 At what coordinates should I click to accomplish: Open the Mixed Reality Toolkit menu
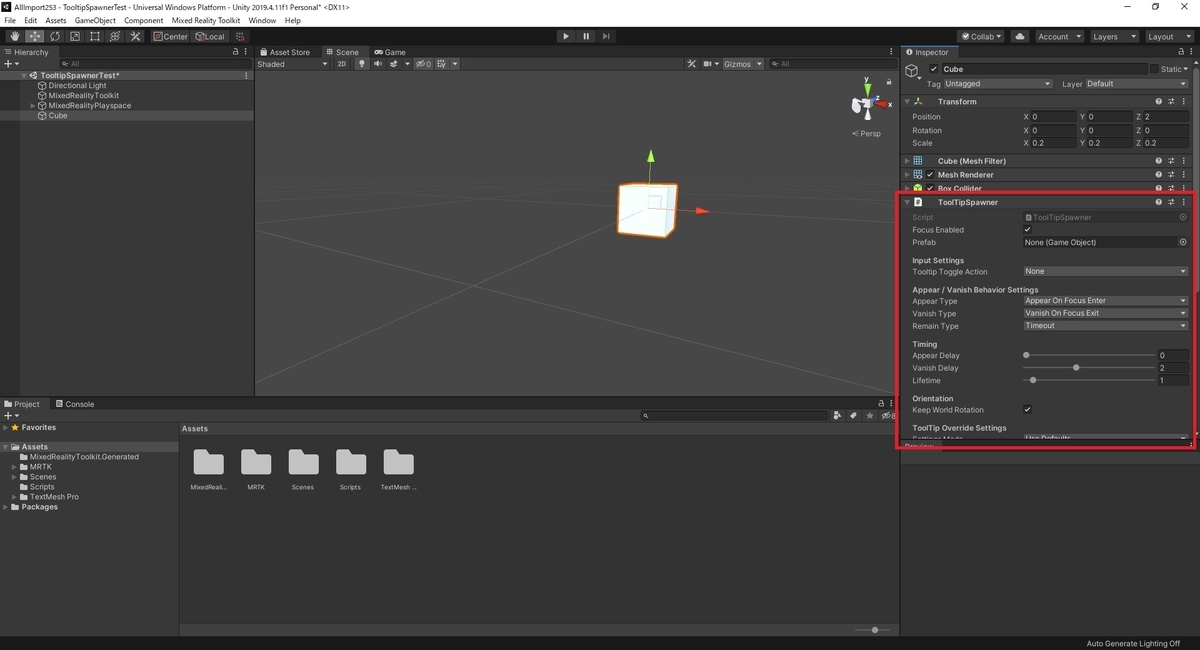[206, 20]
